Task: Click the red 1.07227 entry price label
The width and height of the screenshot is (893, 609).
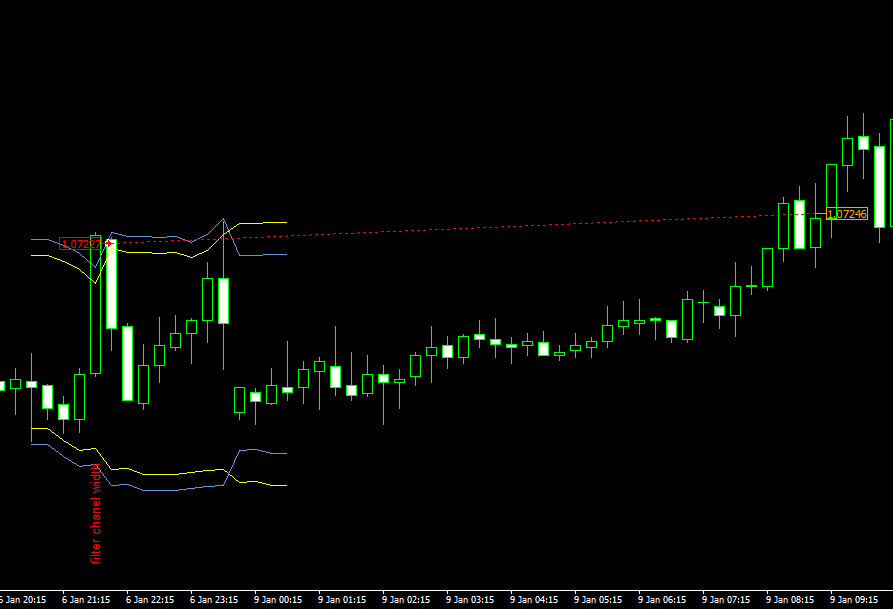Action: [x=80, y=244]
